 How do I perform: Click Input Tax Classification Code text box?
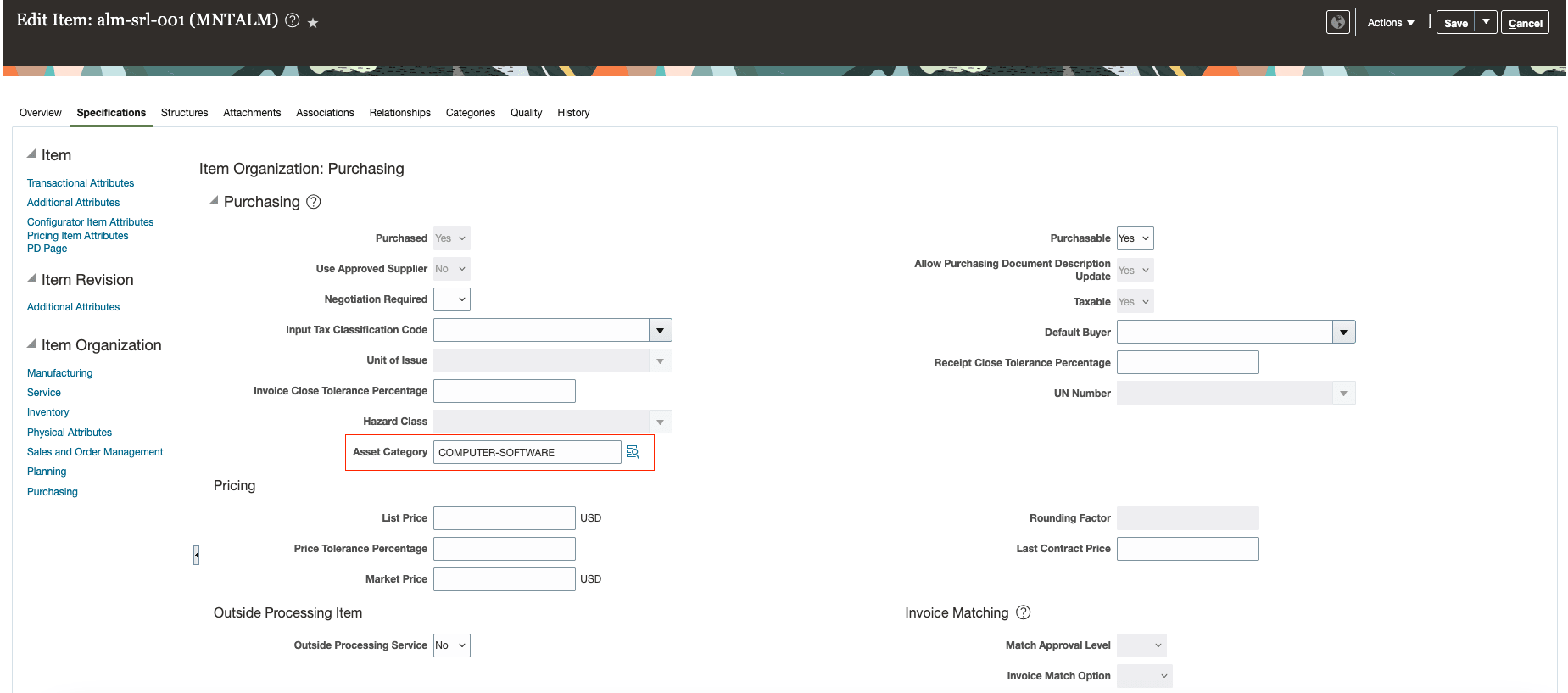tap(541, 330)
